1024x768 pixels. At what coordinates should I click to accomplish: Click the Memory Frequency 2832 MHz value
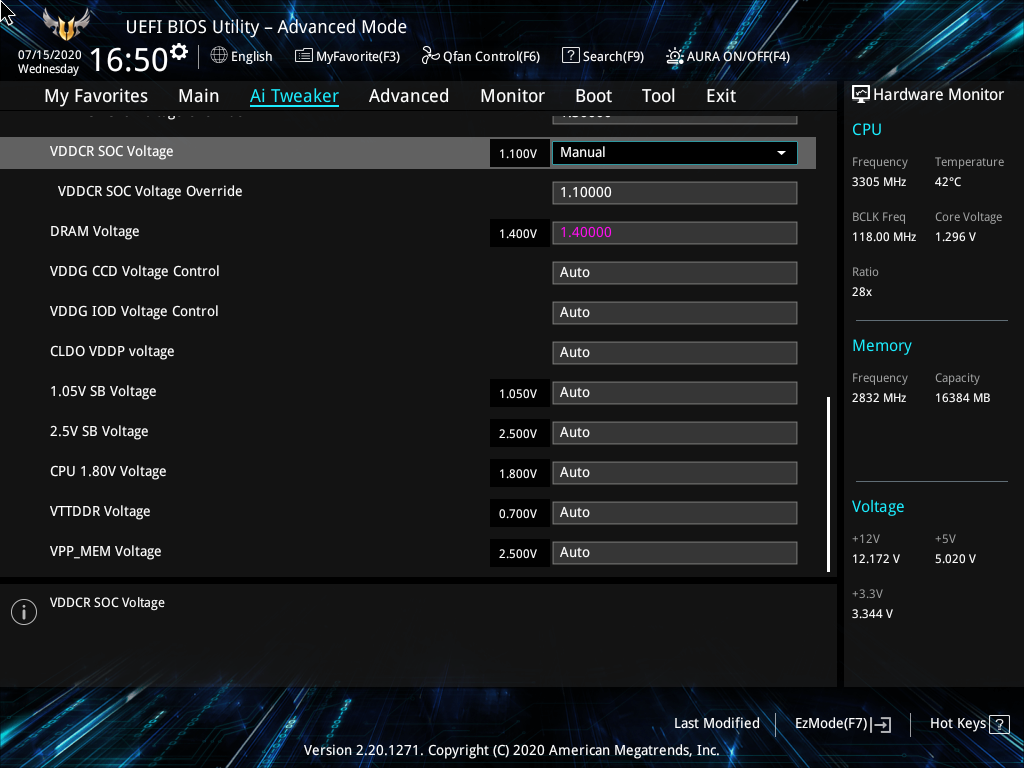(878, 398)
